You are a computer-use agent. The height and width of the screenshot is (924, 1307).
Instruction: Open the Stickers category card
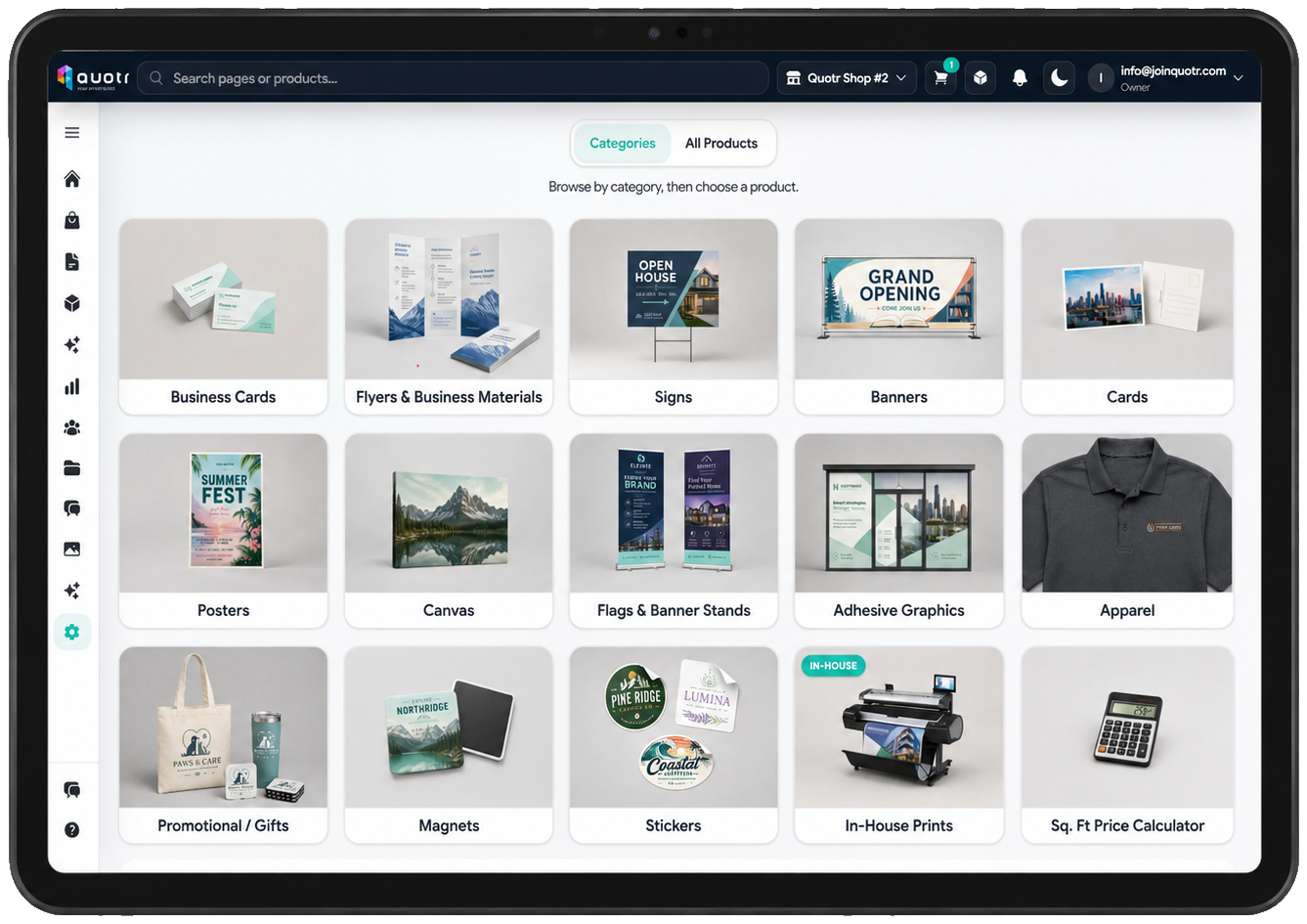coord(674,744)
